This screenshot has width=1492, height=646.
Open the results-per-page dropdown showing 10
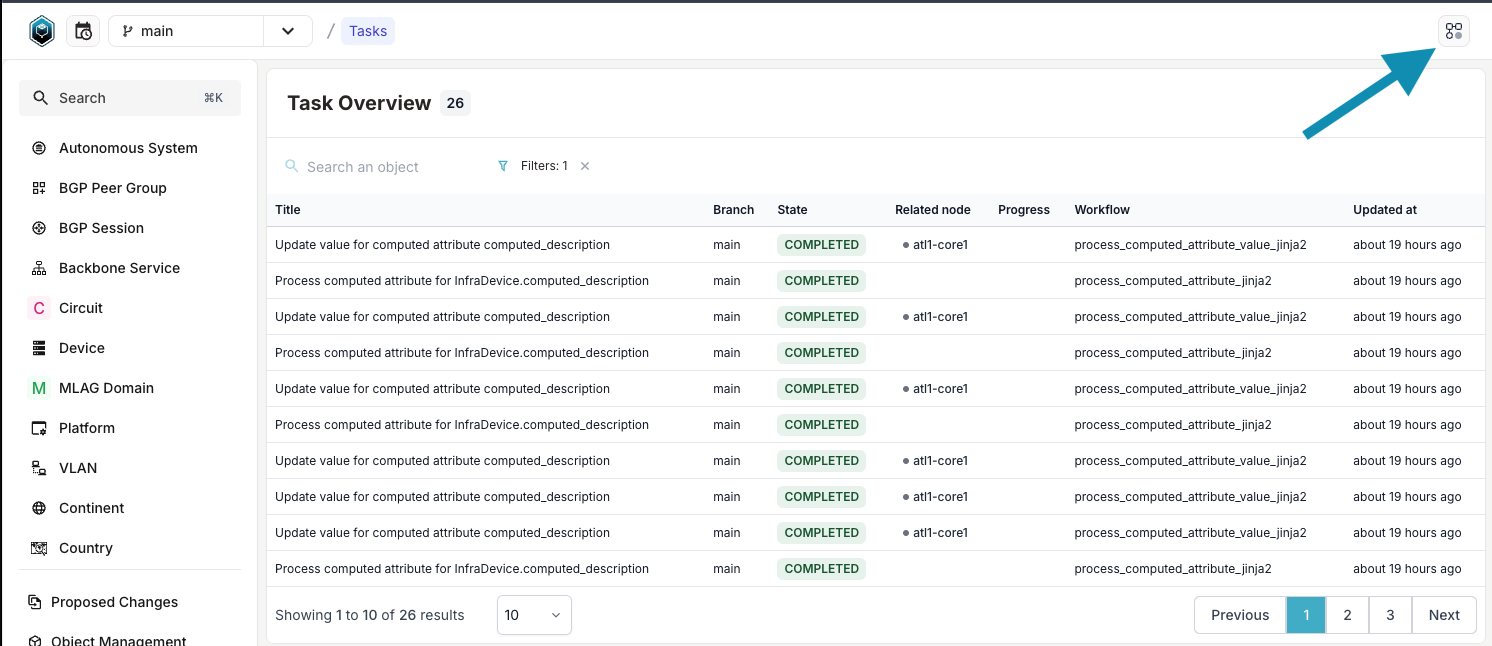(x=533, y=614)
